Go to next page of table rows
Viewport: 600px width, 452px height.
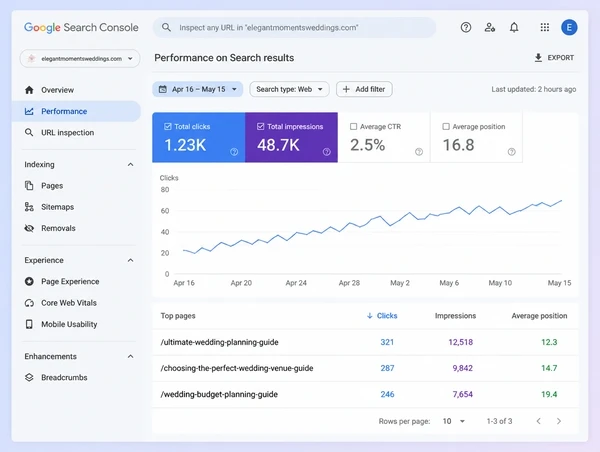(x=559, y=421)
